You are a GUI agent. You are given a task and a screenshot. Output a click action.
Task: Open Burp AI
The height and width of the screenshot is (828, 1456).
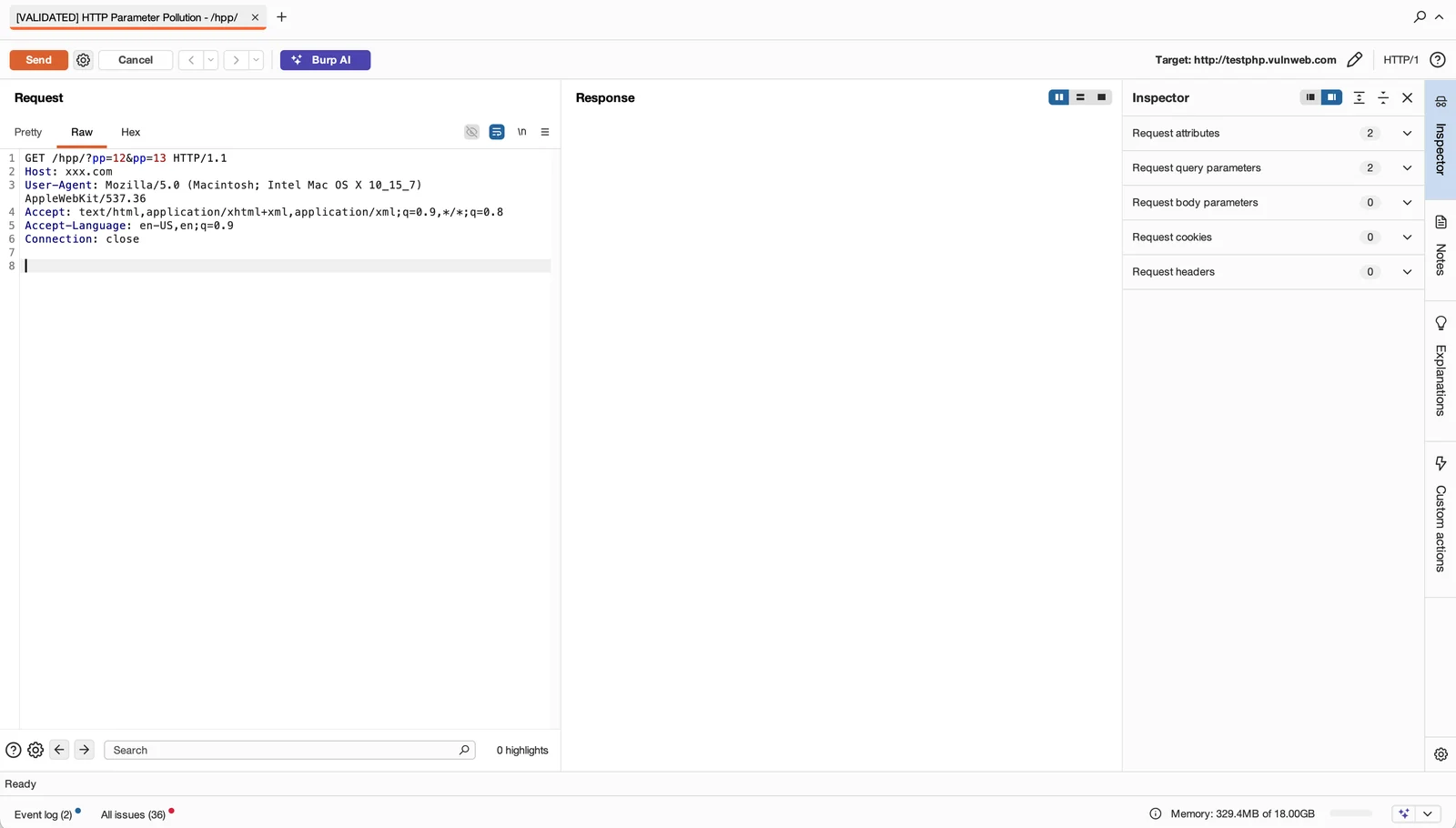325,60
